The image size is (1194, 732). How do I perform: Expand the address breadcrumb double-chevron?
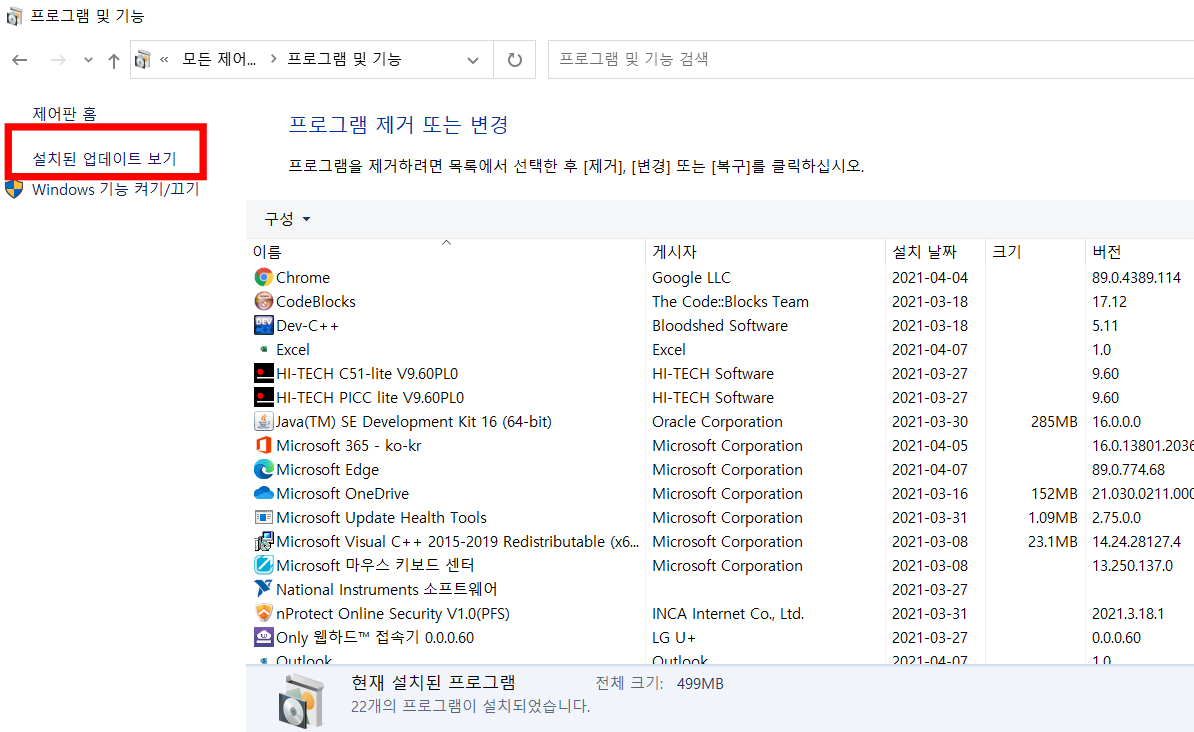pyautogui.click(x=164, y=59)
